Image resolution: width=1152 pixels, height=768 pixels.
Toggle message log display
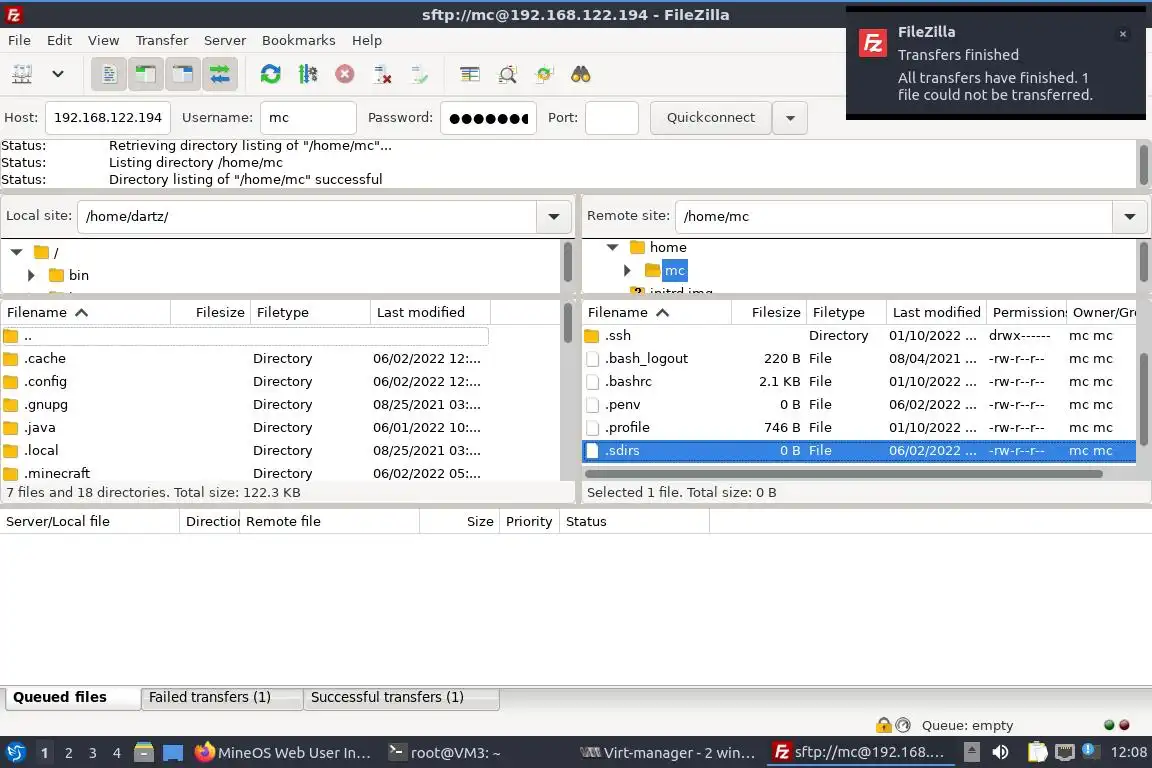pos(109,74)
